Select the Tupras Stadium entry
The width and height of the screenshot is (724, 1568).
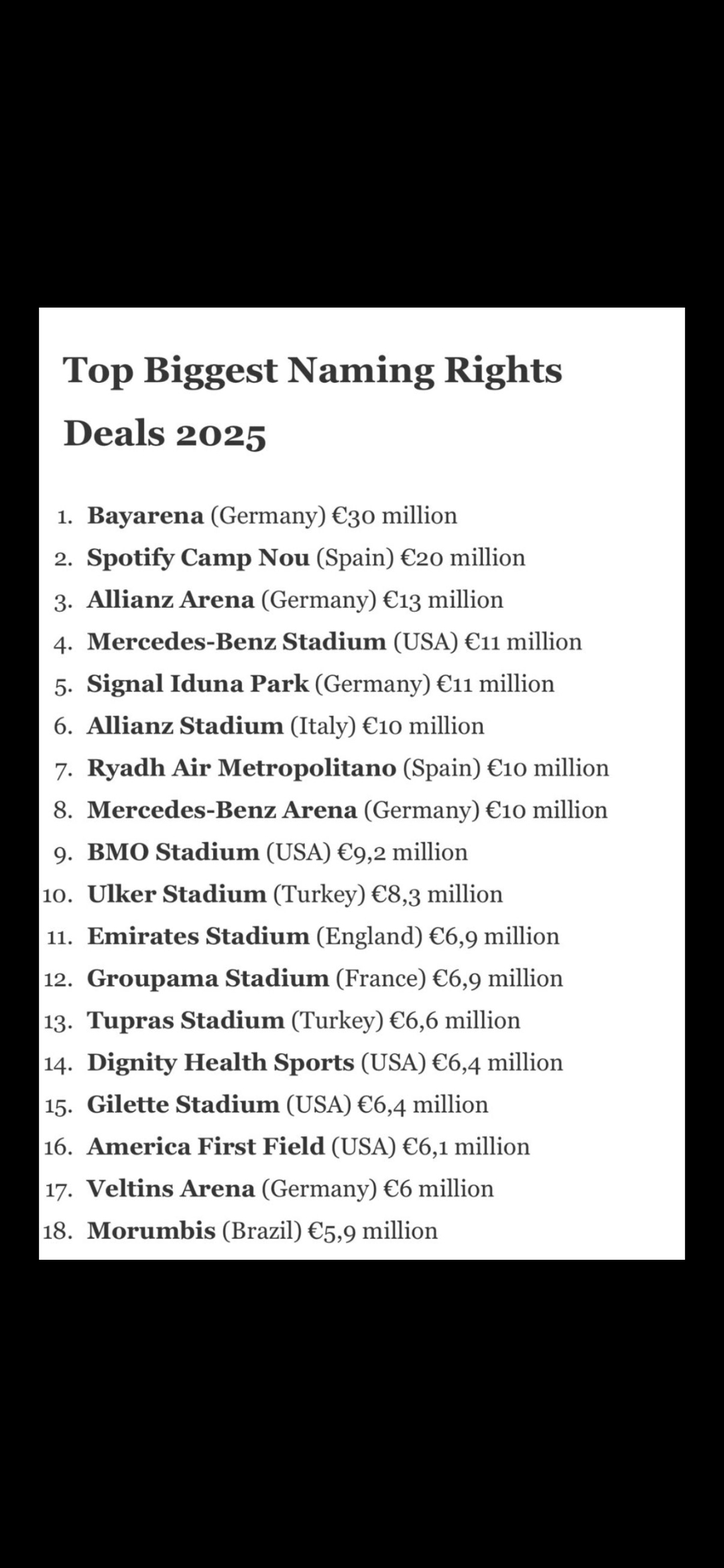coord(186,1021)
